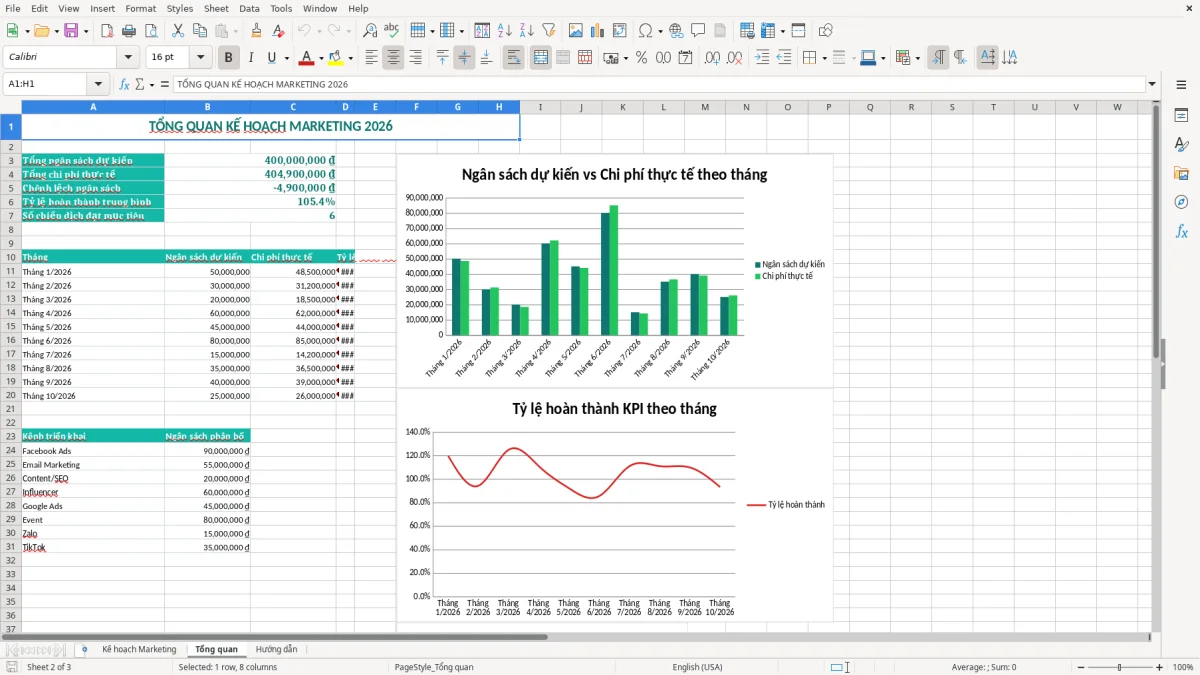This screenshot has width=1200, height=675.
Task: Click the Undo arrow icon
Action: [x=304, y=31]
